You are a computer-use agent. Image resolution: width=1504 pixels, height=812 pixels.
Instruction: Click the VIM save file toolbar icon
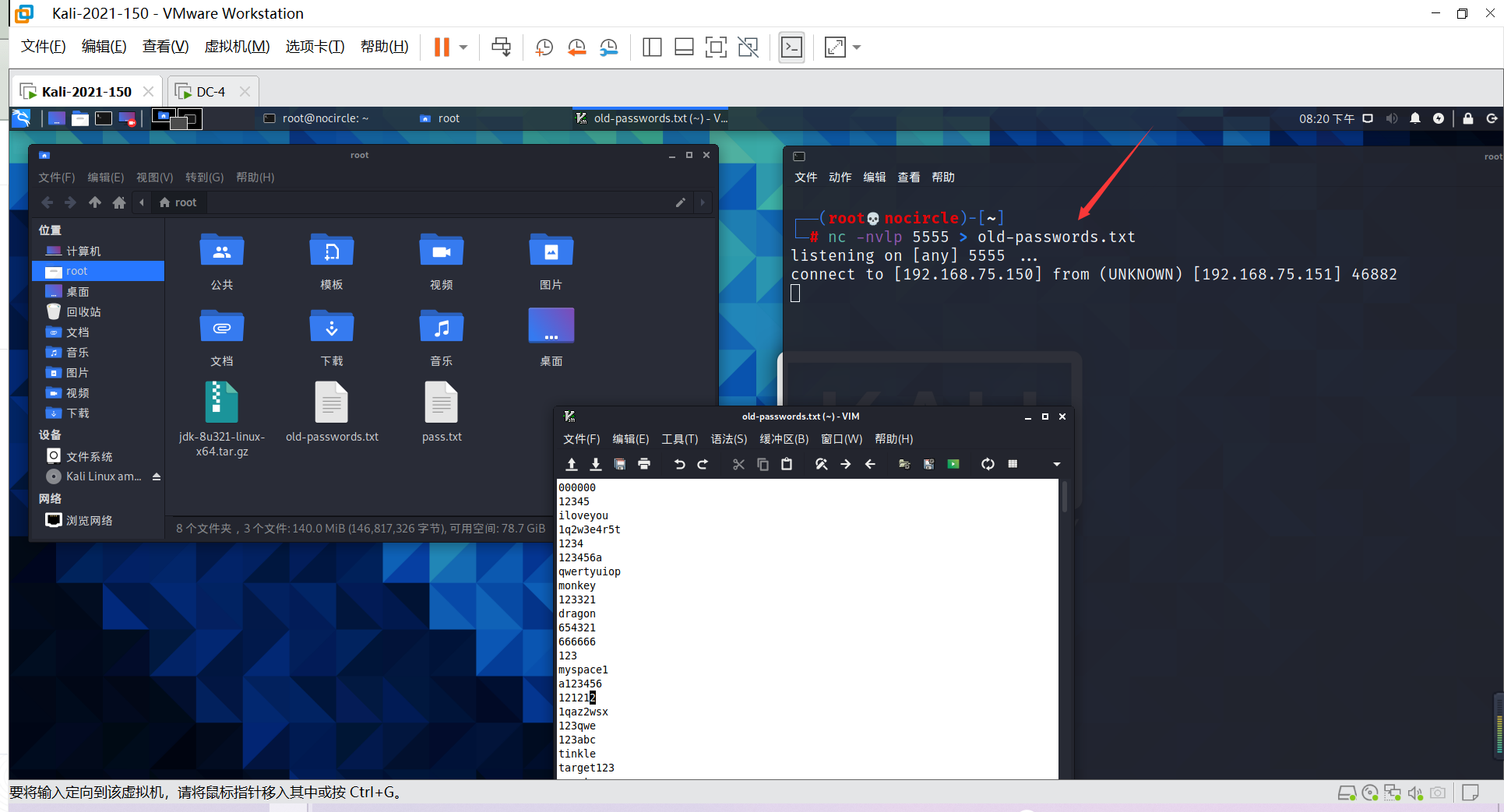pyautogui.click(x=596, y=464)
